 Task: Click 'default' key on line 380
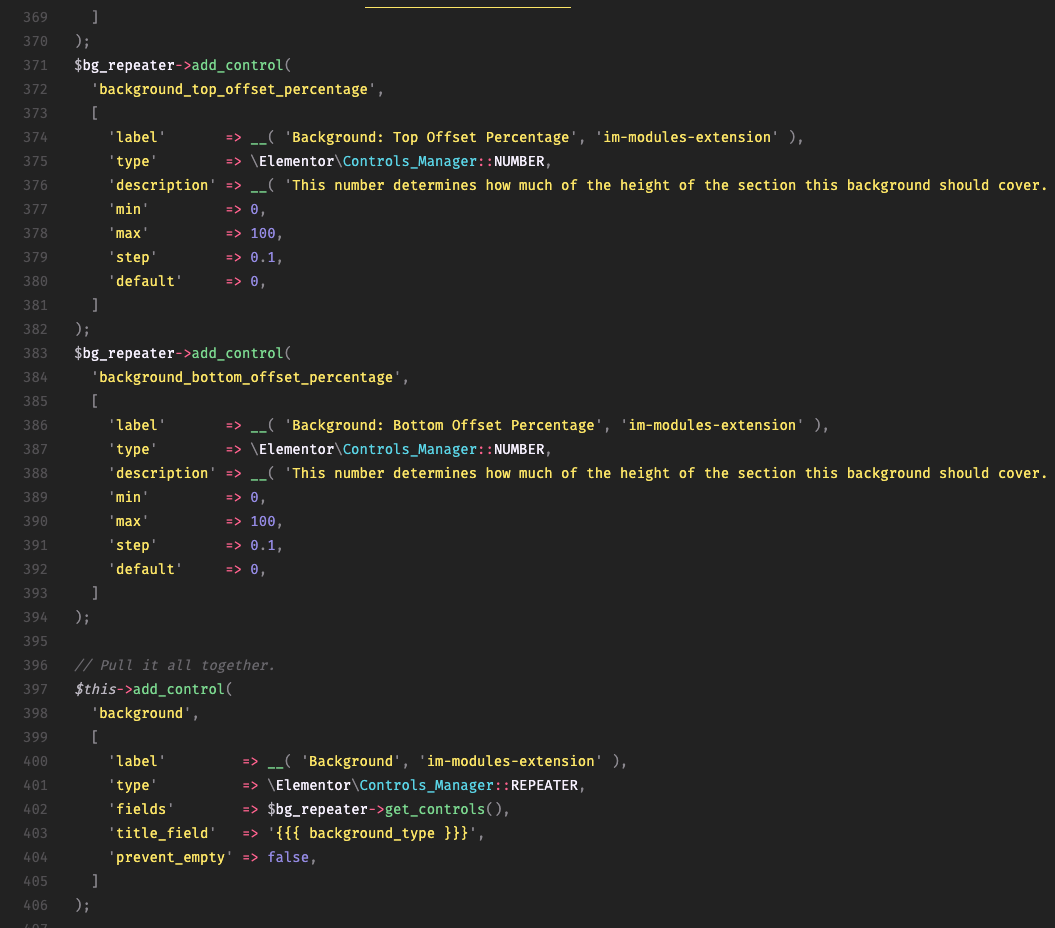[x=145, y=281]
